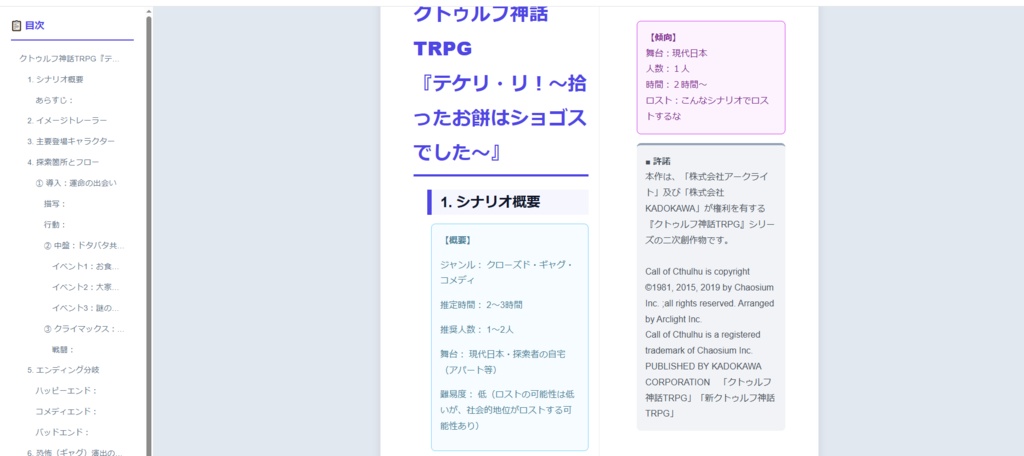Open ② 中盤：ドタバタ共… entry
This screenshot has width=1024, height=456.
[x=84, y=246]
